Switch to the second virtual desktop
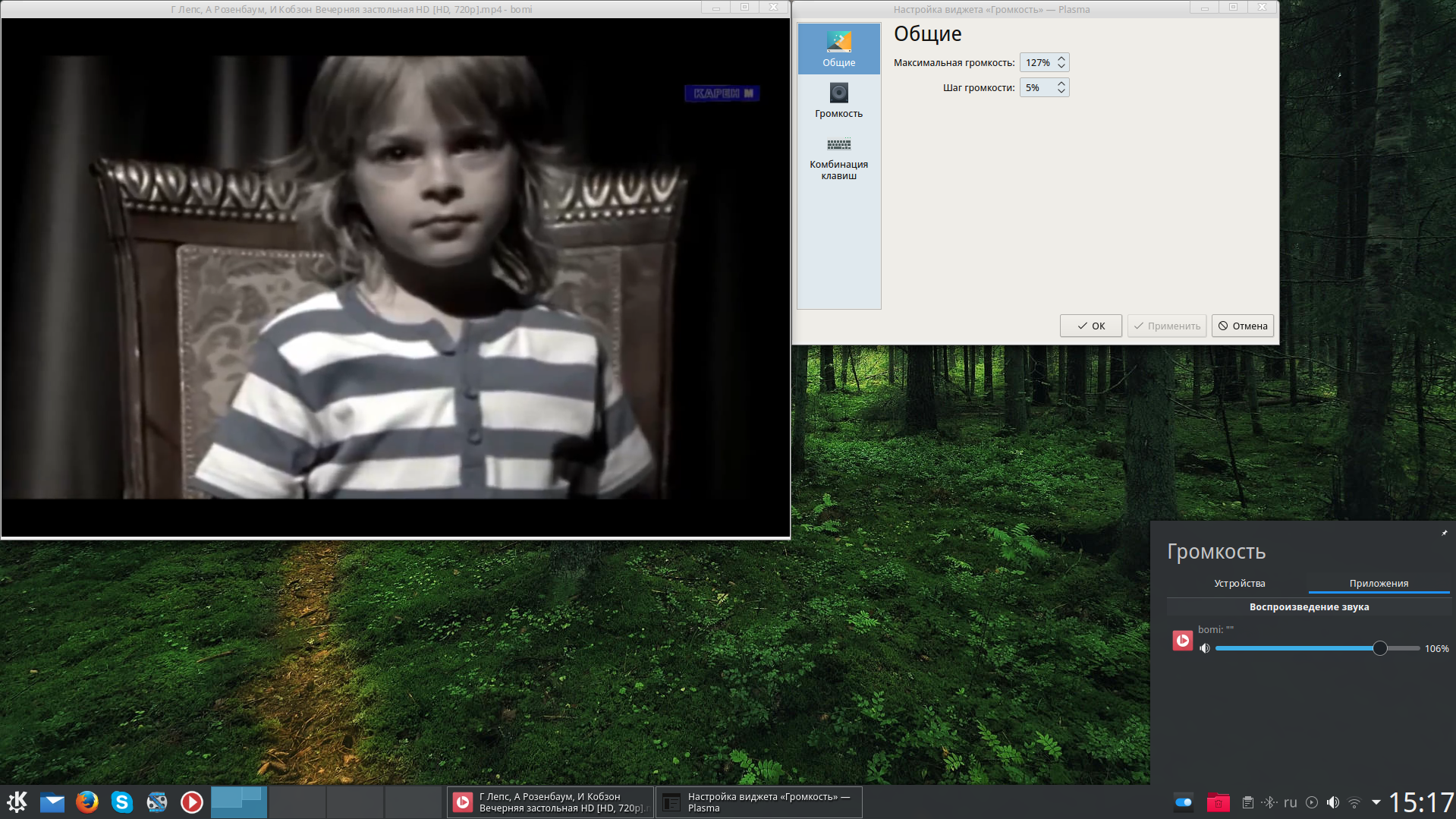 [x=297, y=802]
